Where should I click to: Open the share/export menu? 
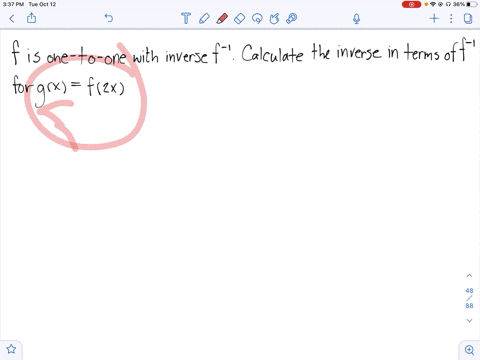(x=32, y=18)
